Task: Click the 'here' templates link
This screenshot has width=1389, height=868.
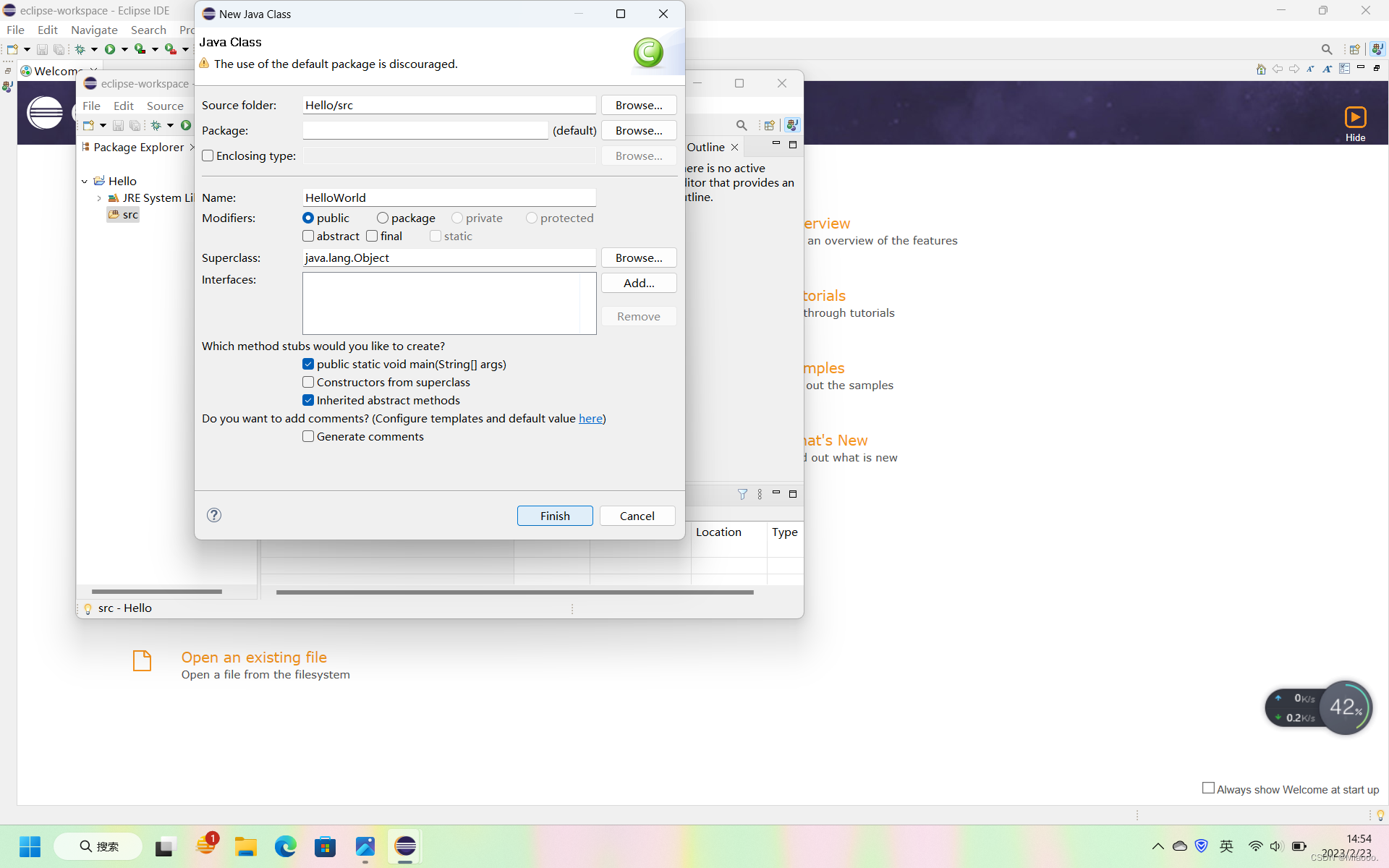Action: tap(590, 418)
